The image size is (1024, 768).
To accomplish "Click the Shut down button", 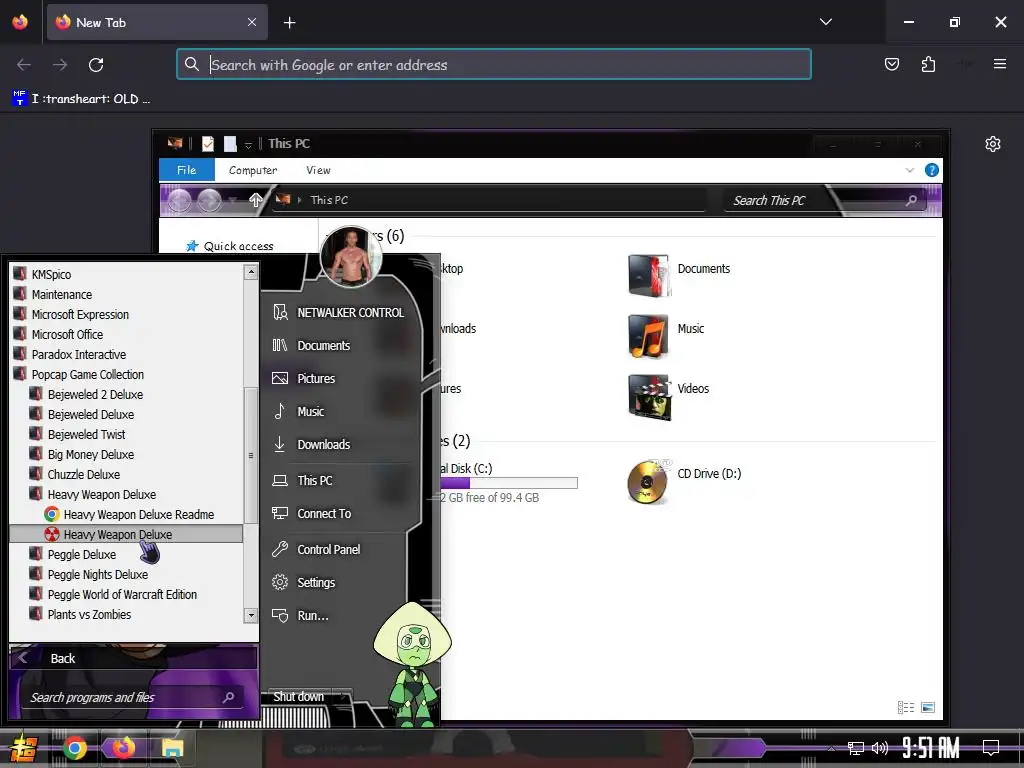I will 298,697.
